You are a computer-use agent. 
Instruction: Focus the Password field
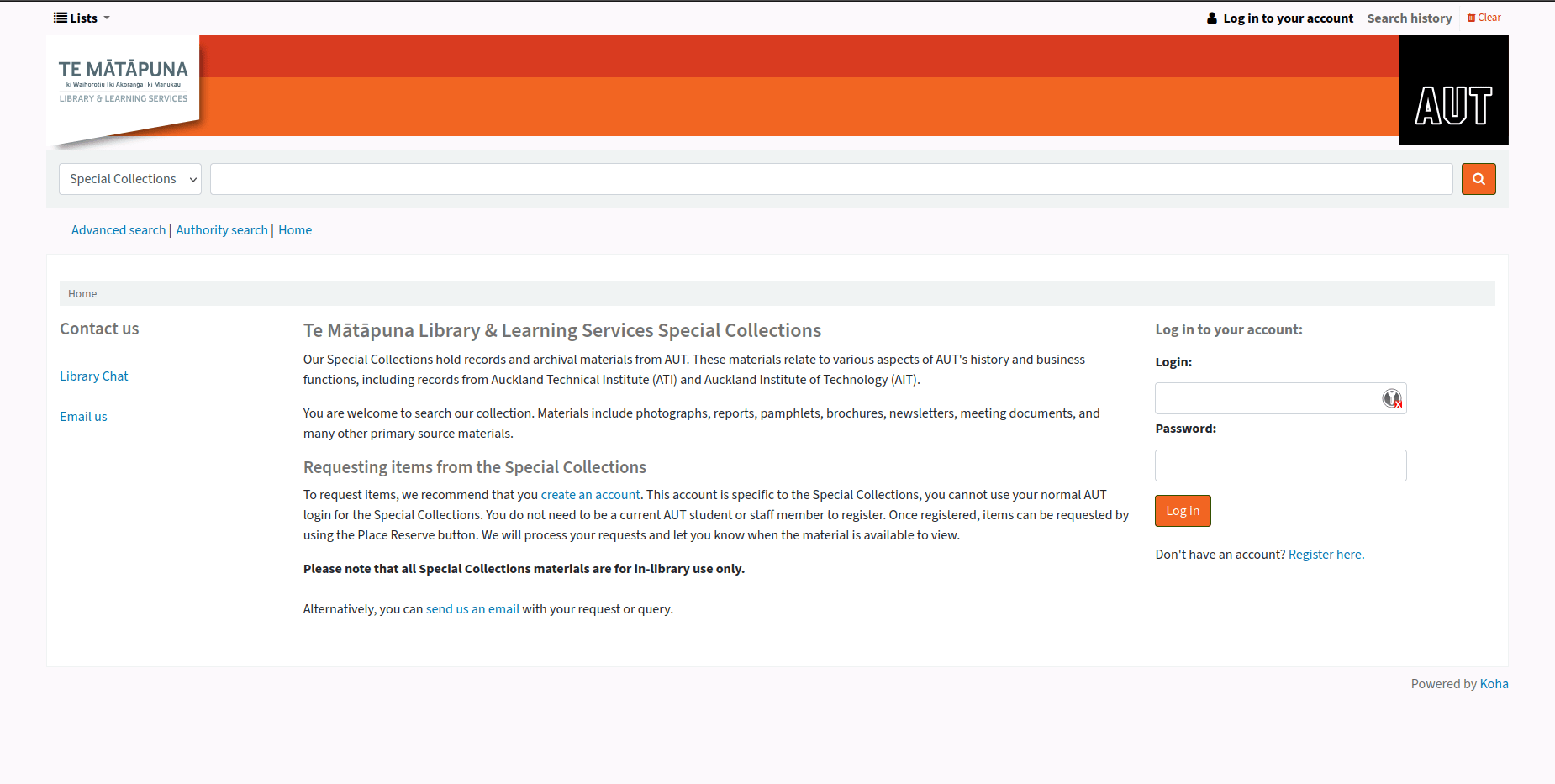tap(1281, 466)
